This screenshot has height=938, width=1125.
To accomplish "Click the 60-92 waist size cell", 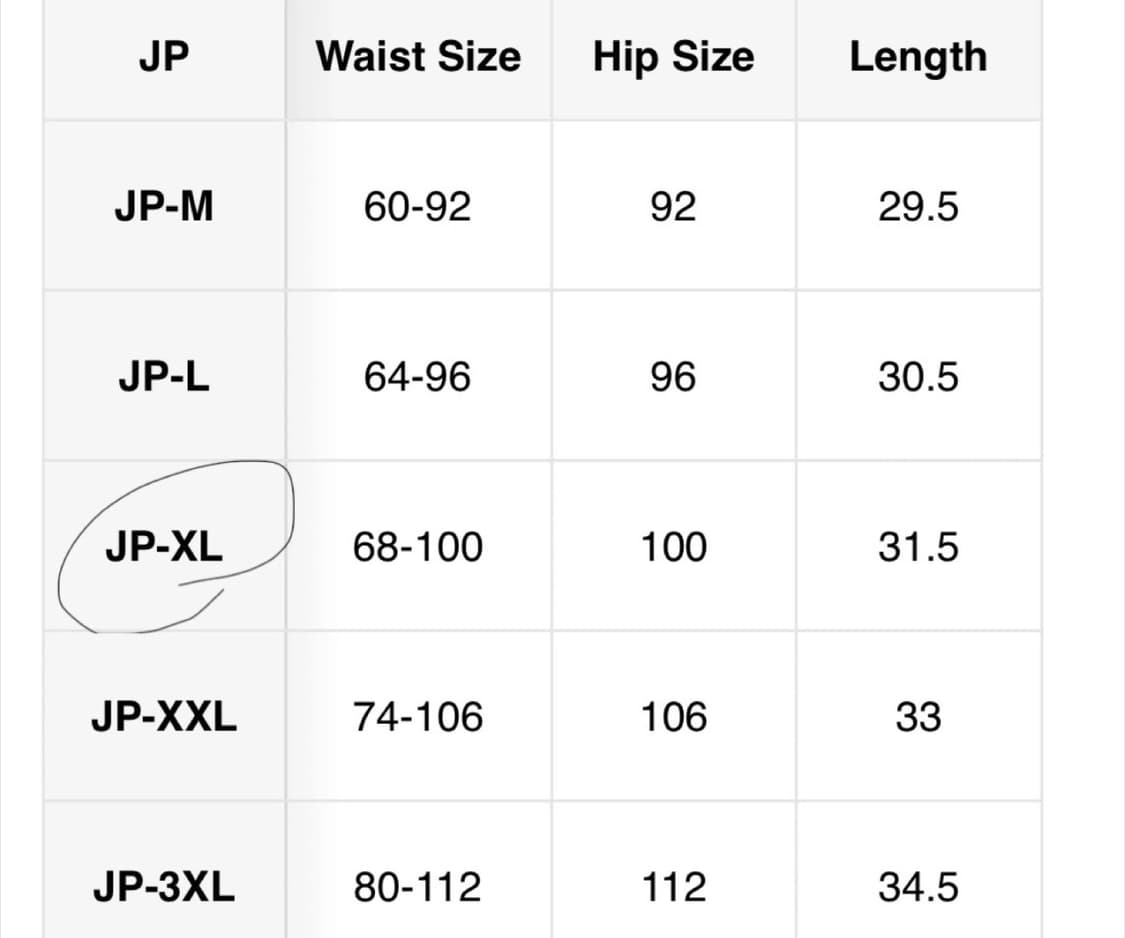I will [x=417, y=207].
